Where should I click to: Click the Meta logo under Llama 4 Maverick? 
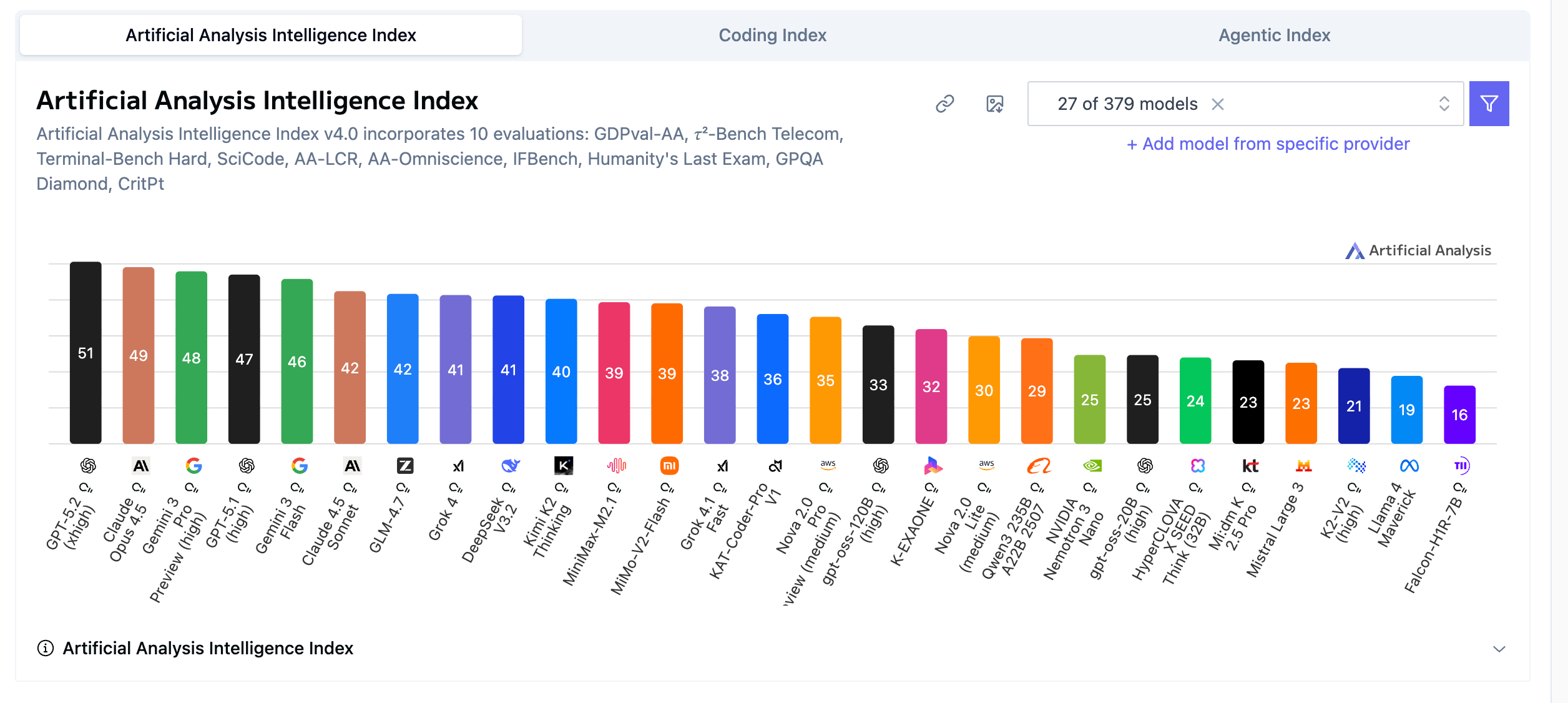[1409, 466]
